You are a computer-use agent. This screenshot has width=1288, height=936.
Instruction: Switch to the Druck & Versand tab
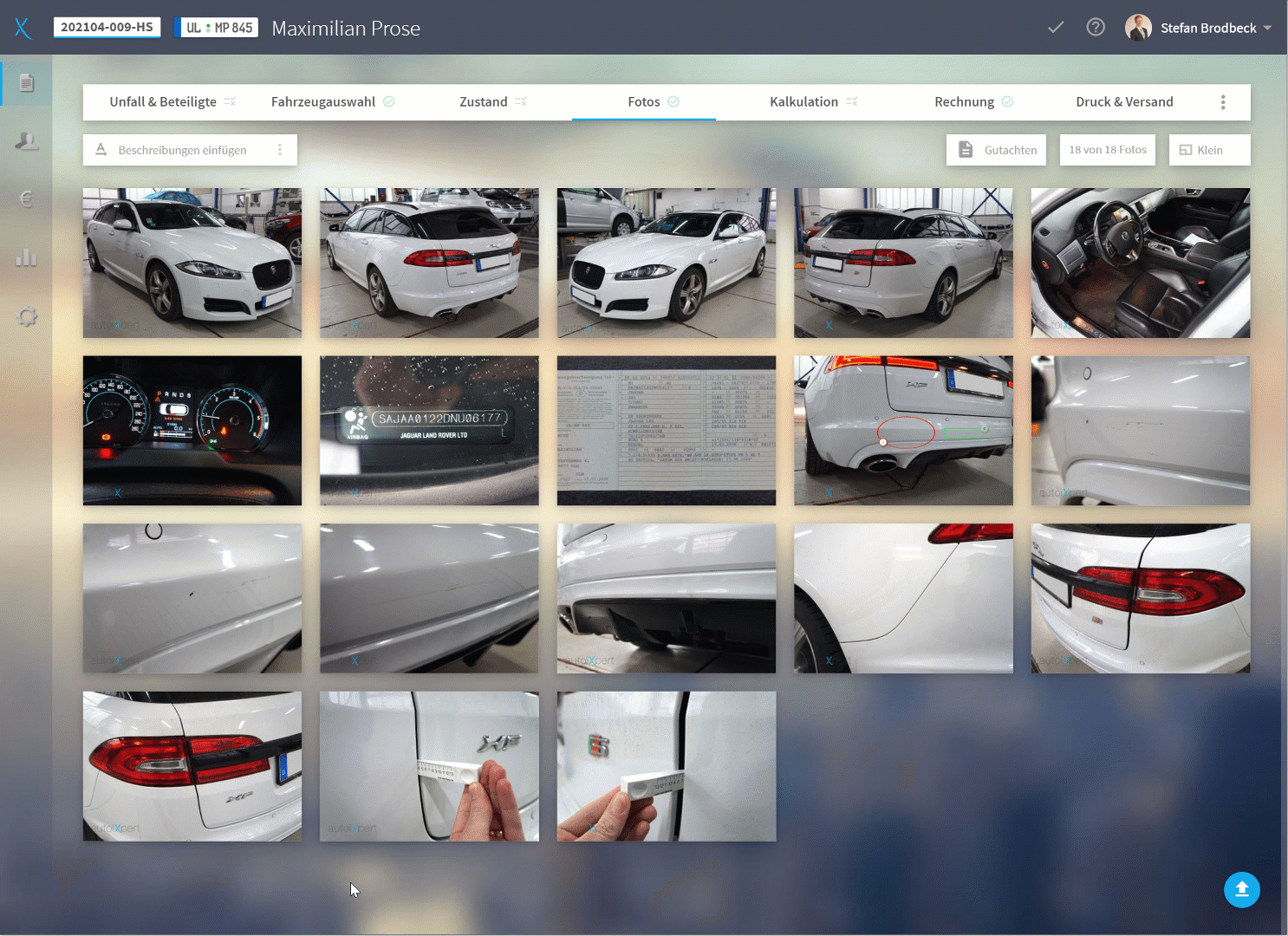[1124, 102]
